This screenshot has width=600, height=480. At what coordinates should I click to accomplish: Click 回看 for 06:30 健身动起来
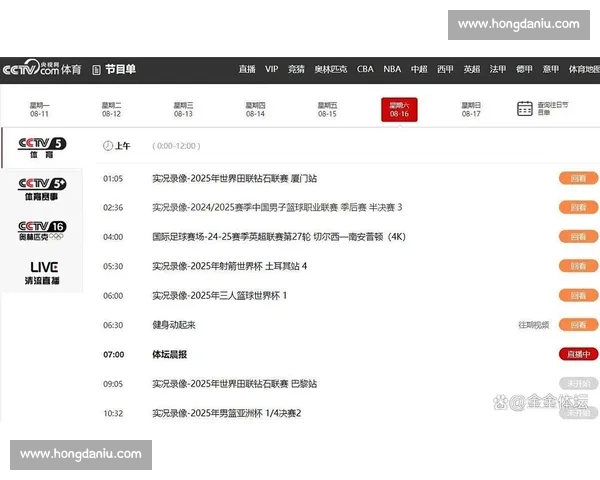578,325
